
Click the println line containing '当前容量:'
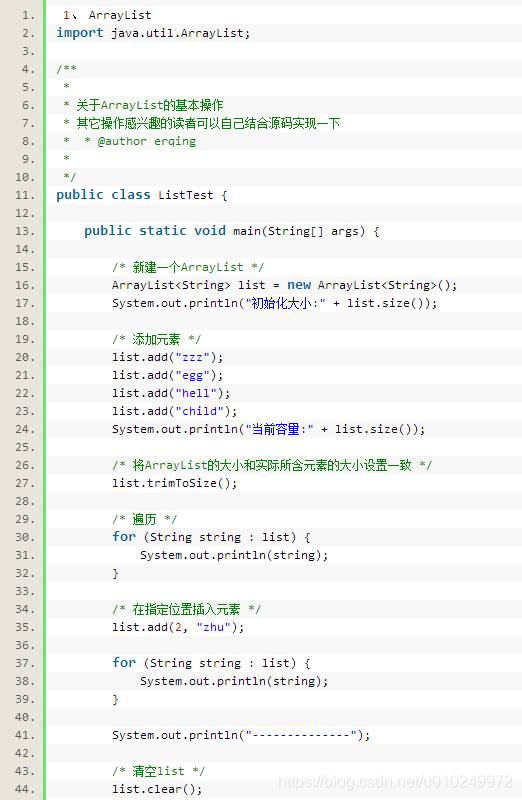click(268, 429)
